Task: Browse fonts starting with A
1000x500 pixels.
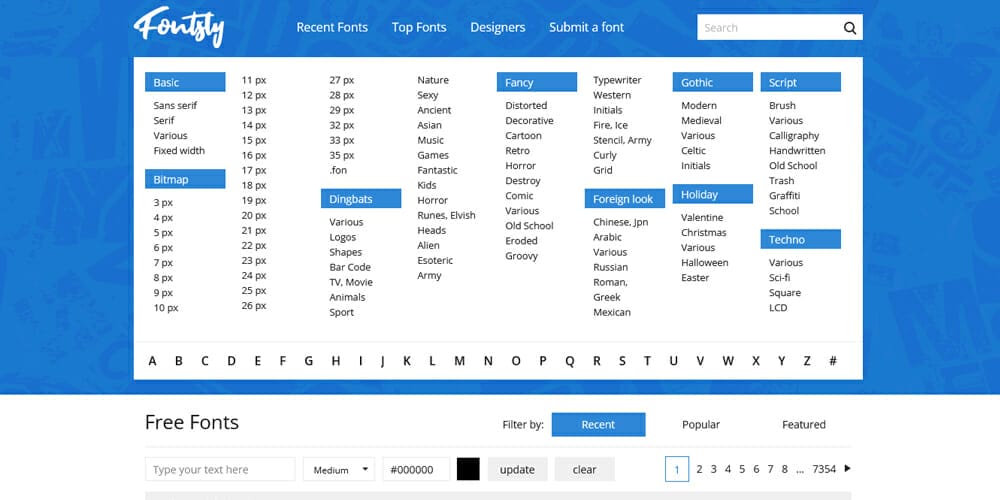Action: click(152, 361)
